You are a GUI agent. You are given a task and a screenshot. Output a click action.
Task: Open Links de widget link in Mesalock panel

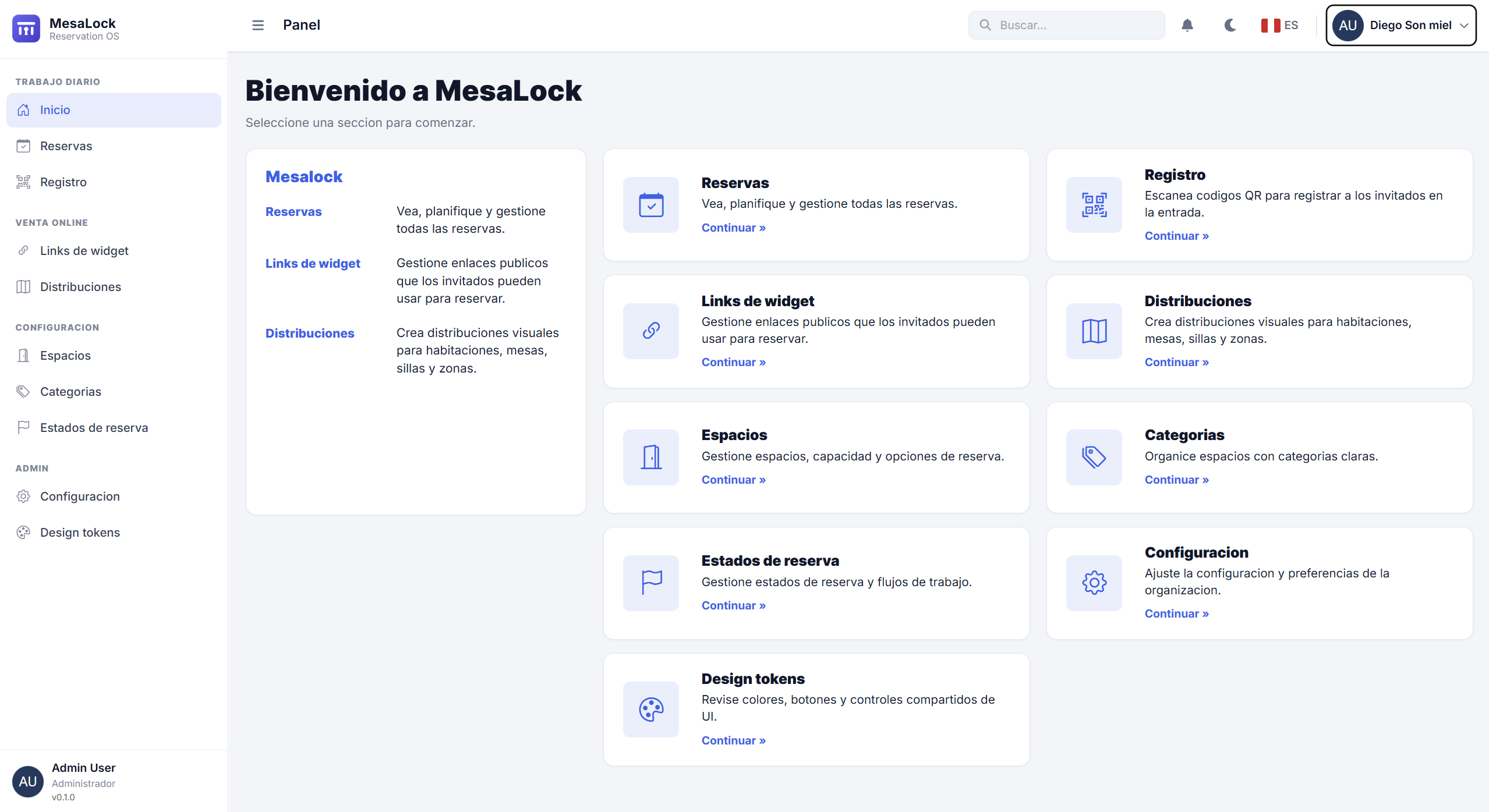(313, 264)
